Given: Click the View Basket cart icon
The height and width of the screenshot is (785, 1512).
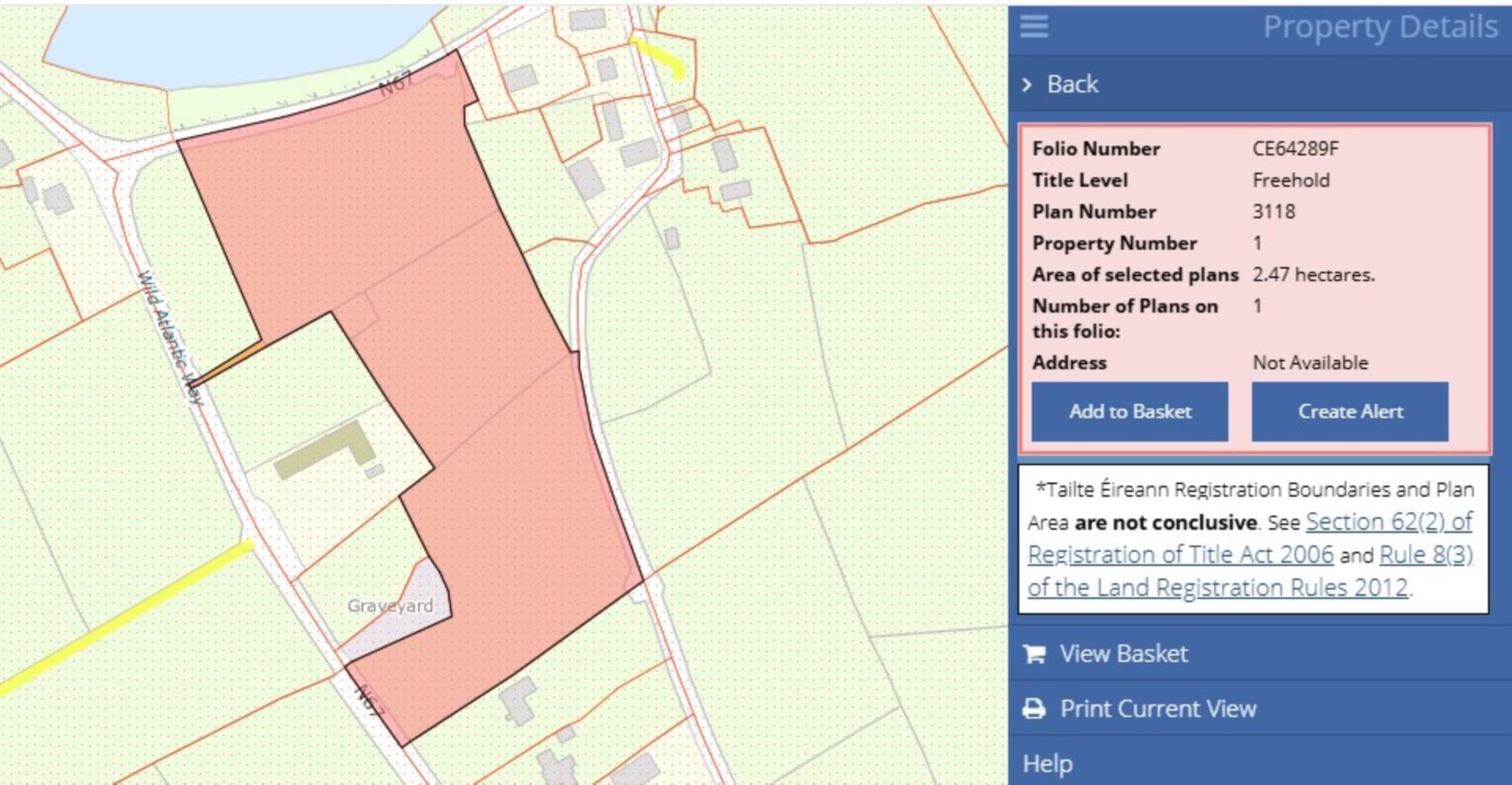Looking at the screenshot, I should [x=1034, y=654].
